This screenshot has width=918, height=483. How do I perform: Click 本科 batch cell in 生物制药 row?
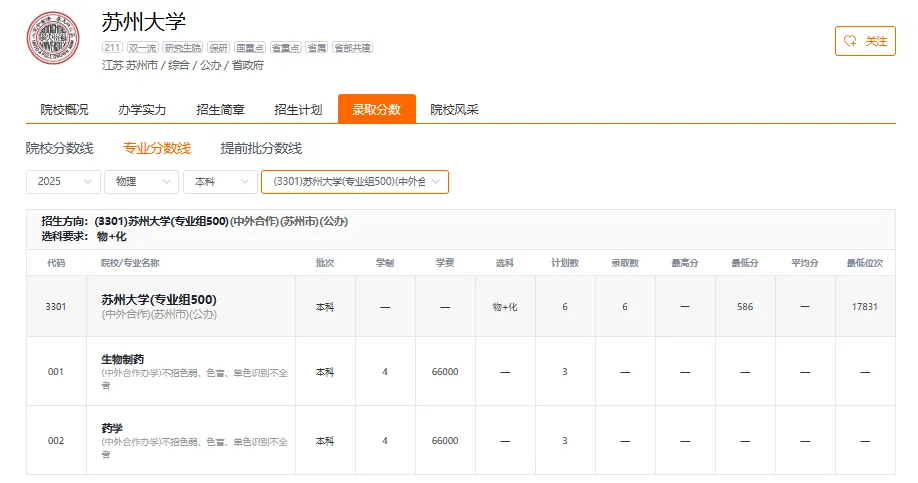(325, 372)
